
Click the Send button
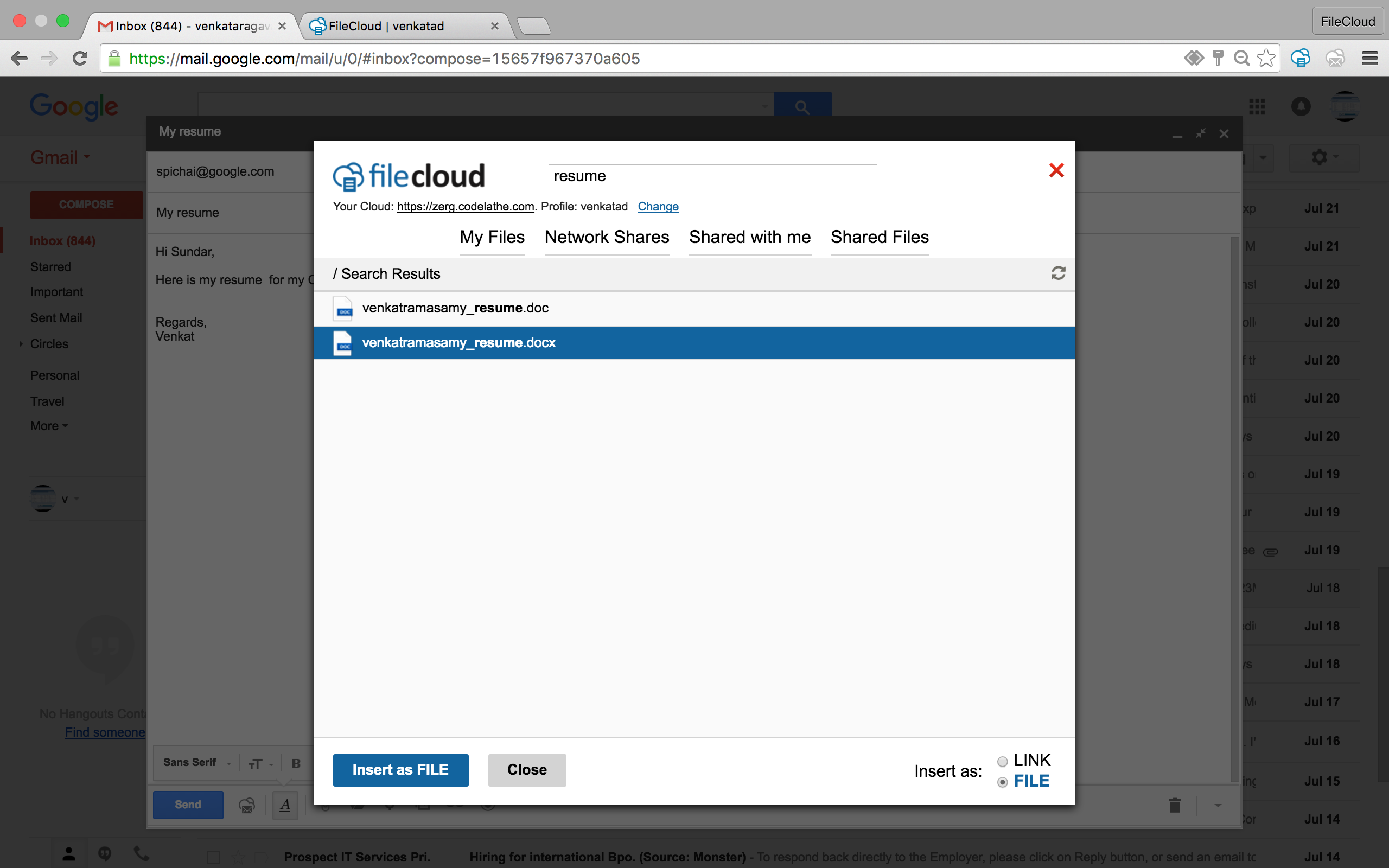click(x=188, y=805)
